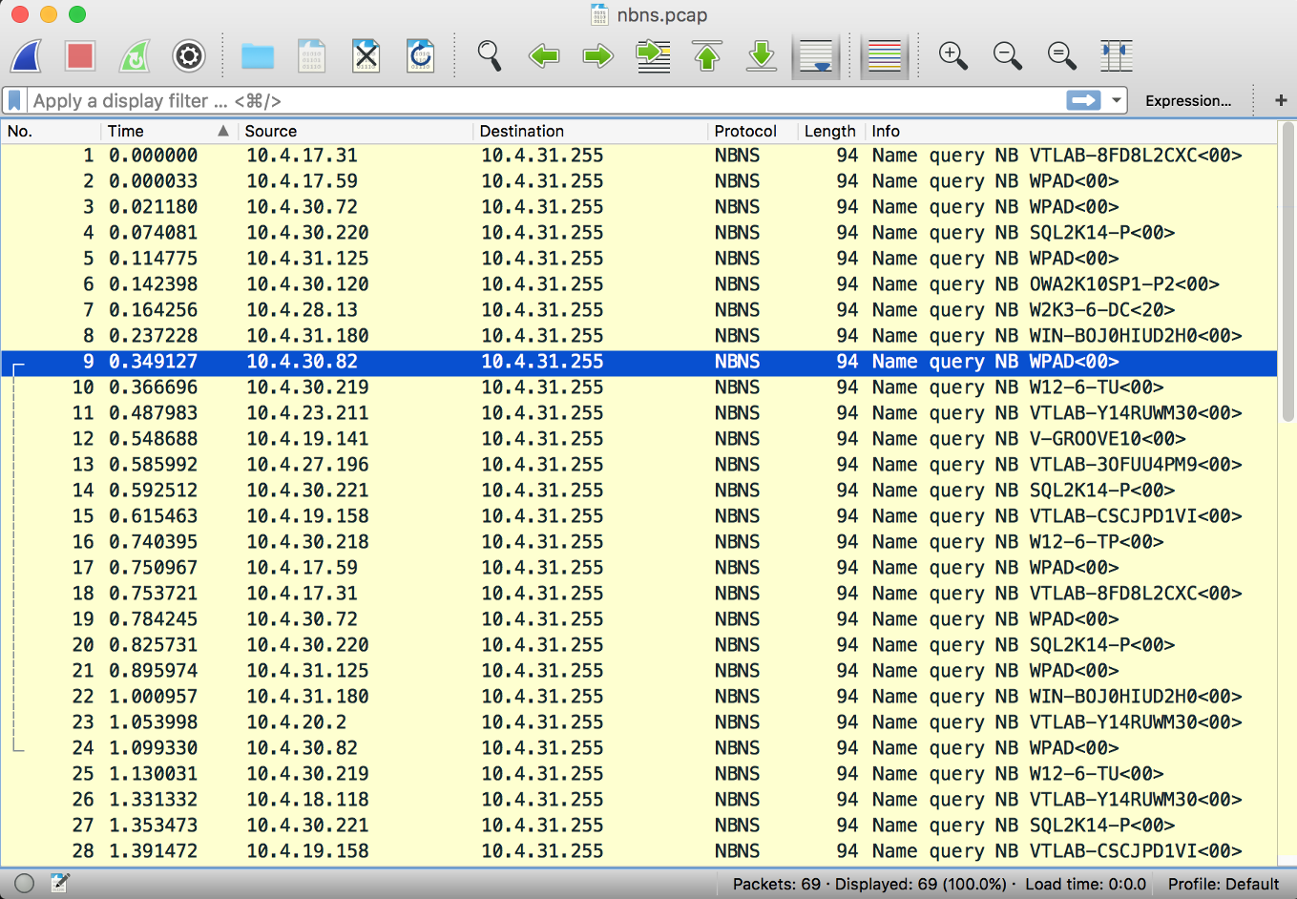Go to specified packet

[x=653, y=56]
